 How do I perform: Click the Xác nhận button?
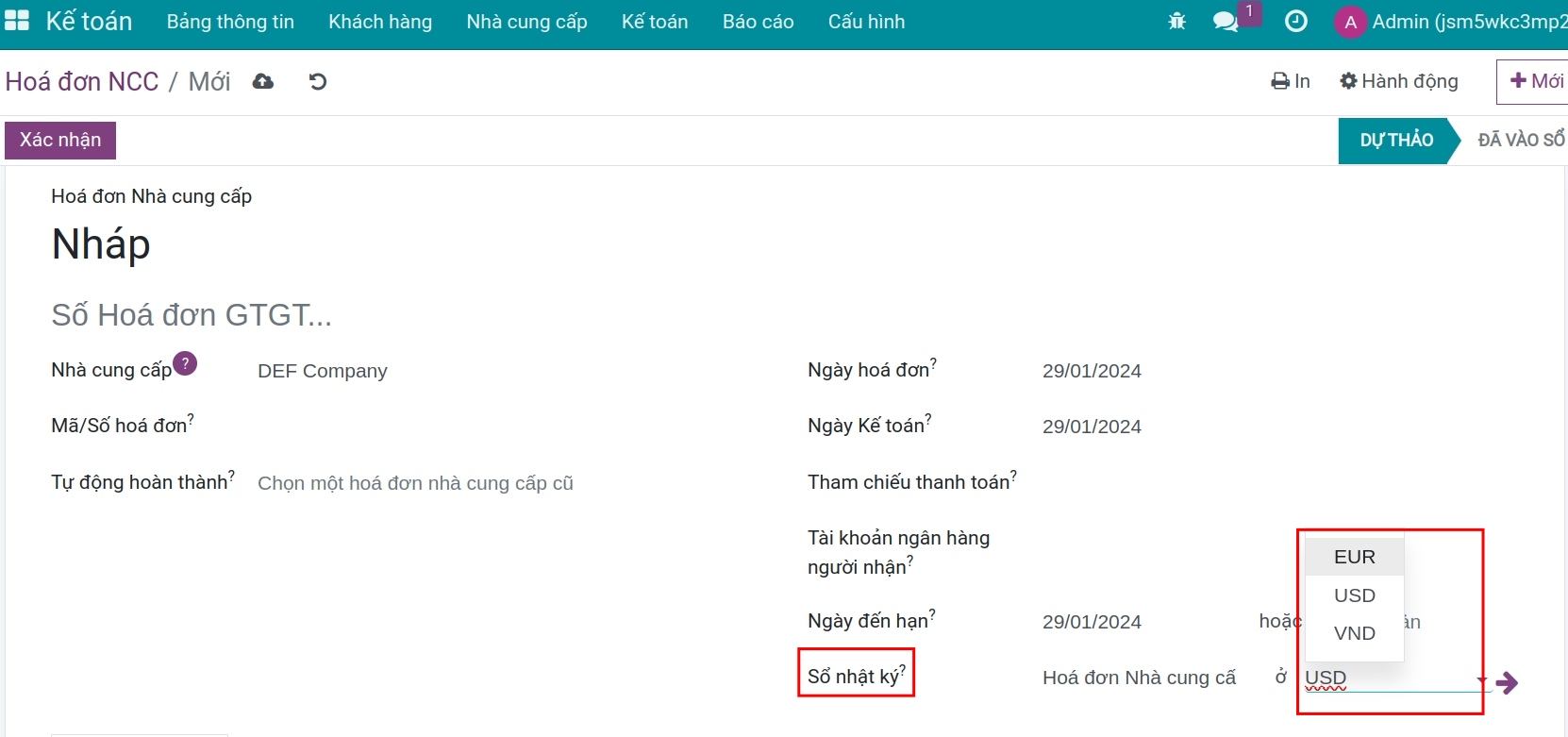(60, 140)
